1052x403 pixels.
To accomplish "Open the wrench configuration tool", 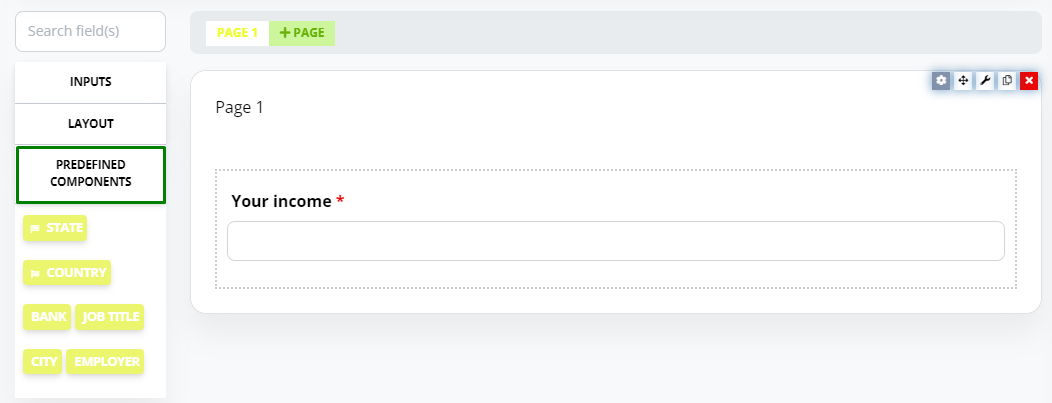I will [985, 80].
